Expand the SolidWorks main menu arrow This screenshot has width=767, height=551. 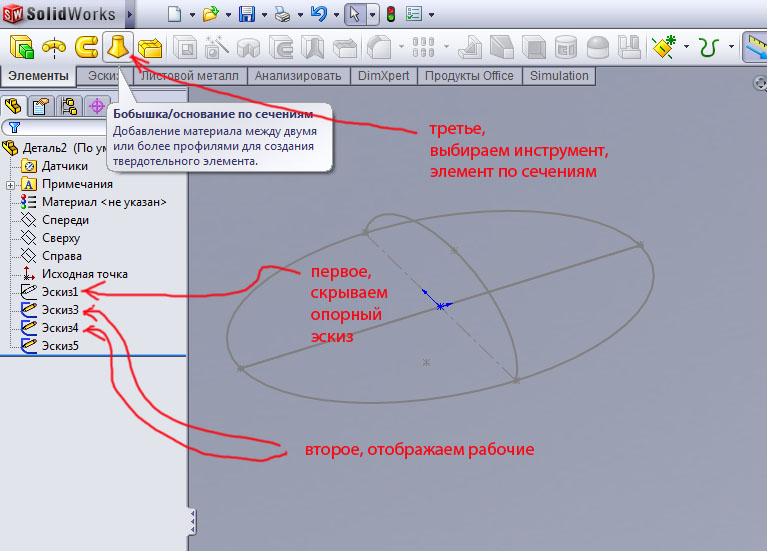[x=131, y=15]
